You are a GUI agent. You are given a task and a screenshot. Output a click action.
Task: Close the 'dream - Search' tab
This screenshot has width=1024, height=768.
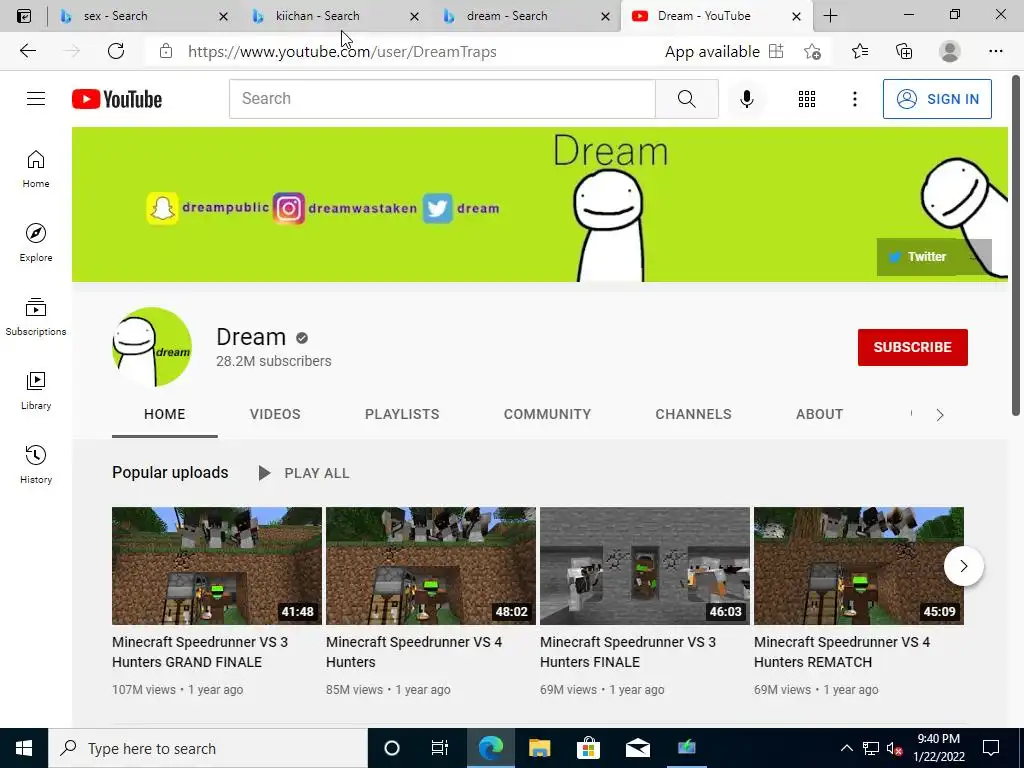click(x=605, y=16)
